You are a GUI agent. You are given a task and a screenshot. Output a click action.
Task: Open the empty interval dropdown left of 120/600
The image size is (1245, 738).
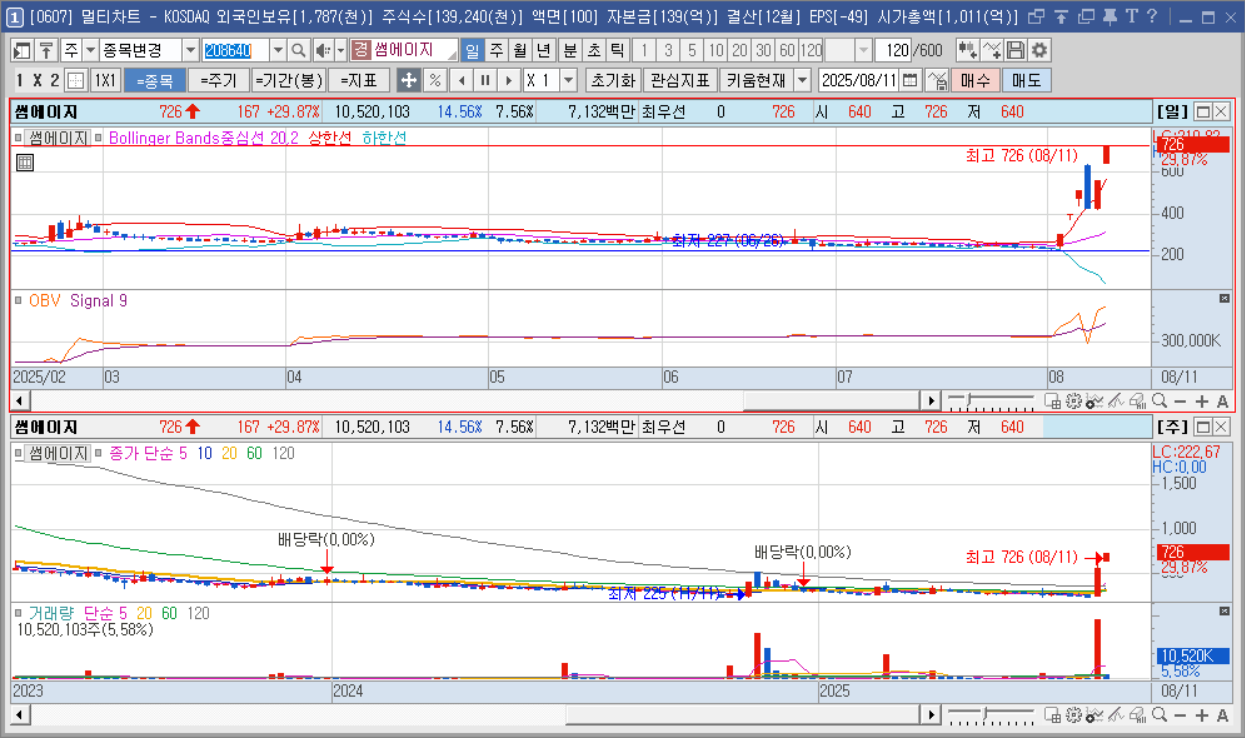pos(864,50)
